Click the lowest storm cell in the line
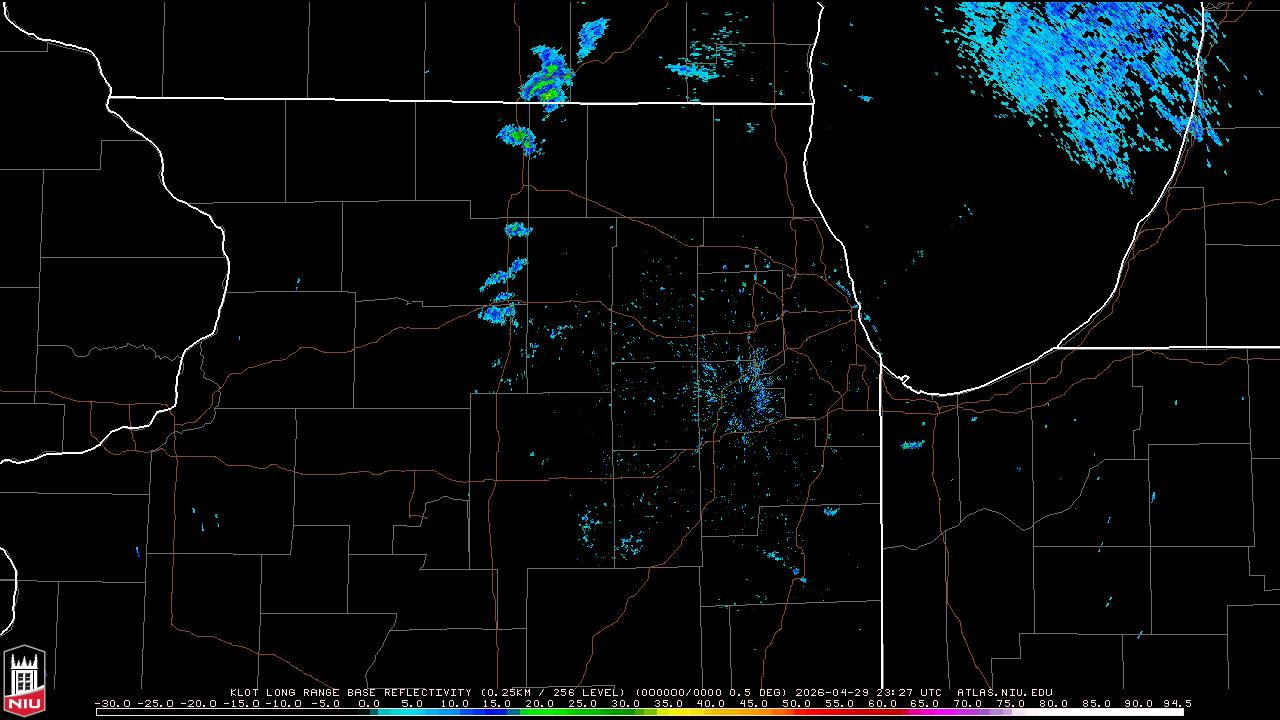Image resolution: width=1280 pixels, height=720 pixels. tap(497, 314)
